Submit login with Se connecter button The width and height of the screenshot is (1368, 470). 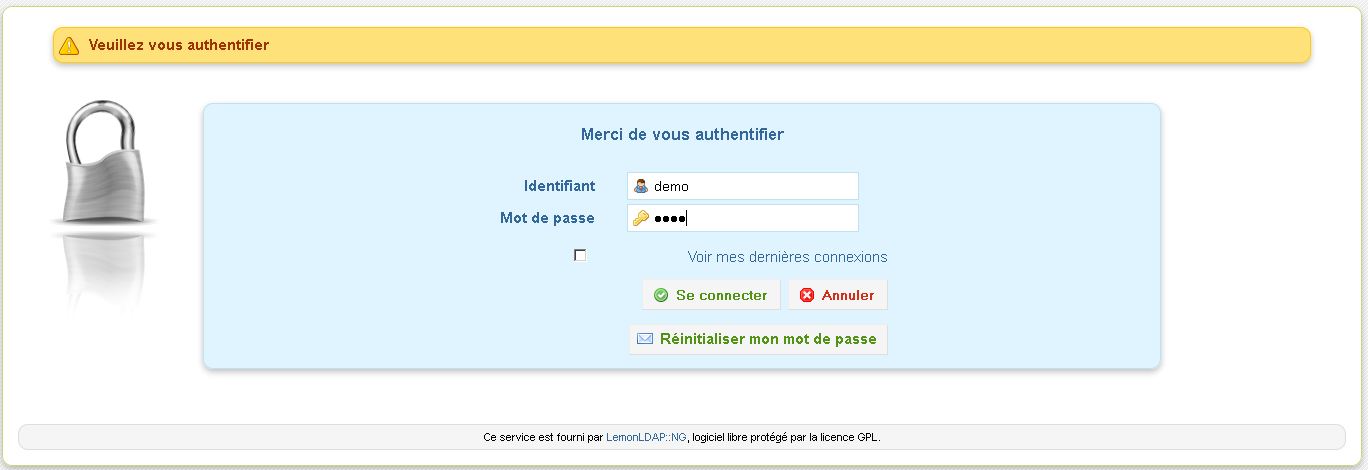point(711,295)
